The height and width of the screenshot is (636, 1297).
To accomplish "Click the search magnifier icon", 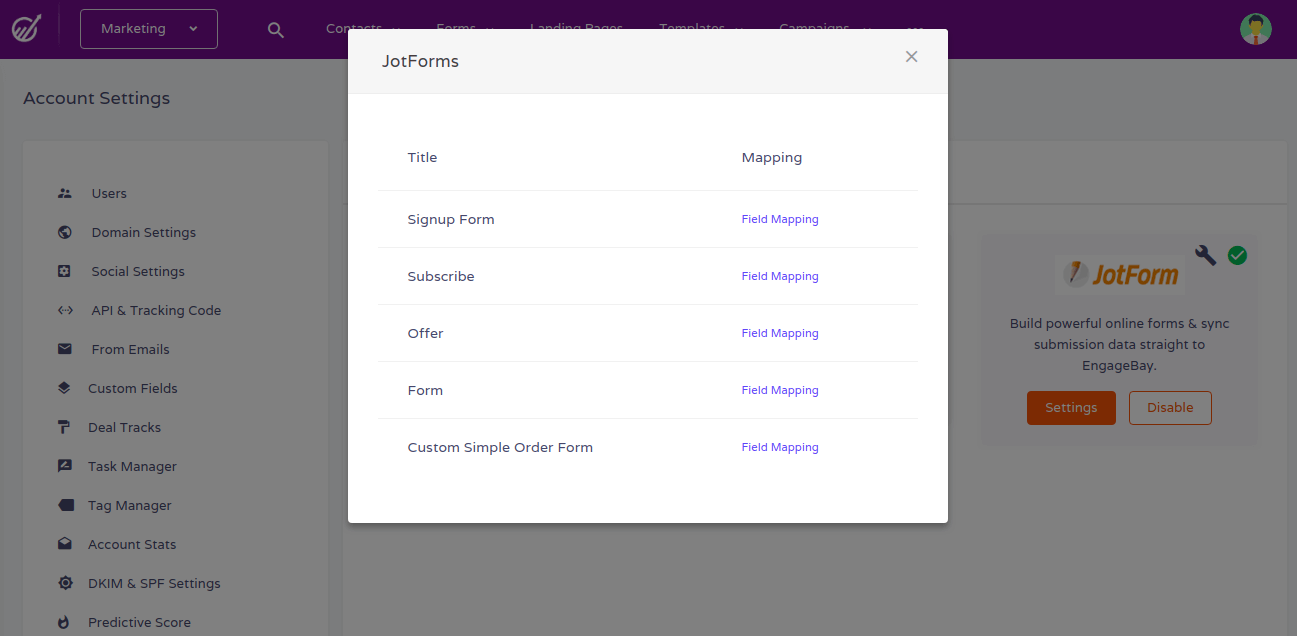I will (x=276, y=30).
